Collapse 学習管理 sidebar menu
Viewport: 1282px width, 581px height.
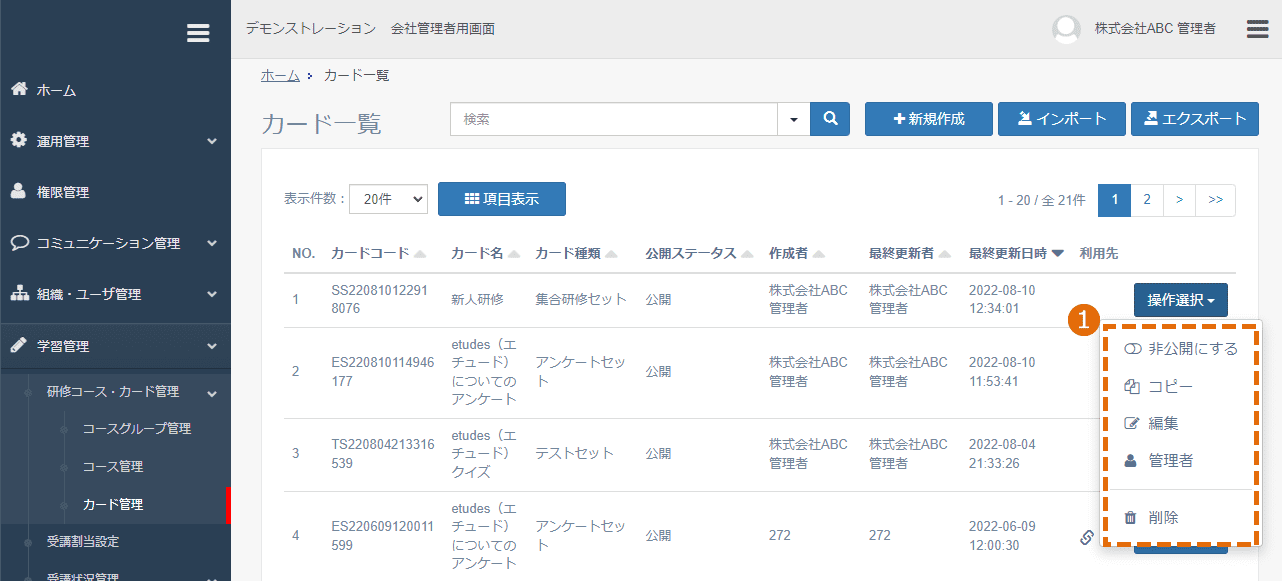115,346
